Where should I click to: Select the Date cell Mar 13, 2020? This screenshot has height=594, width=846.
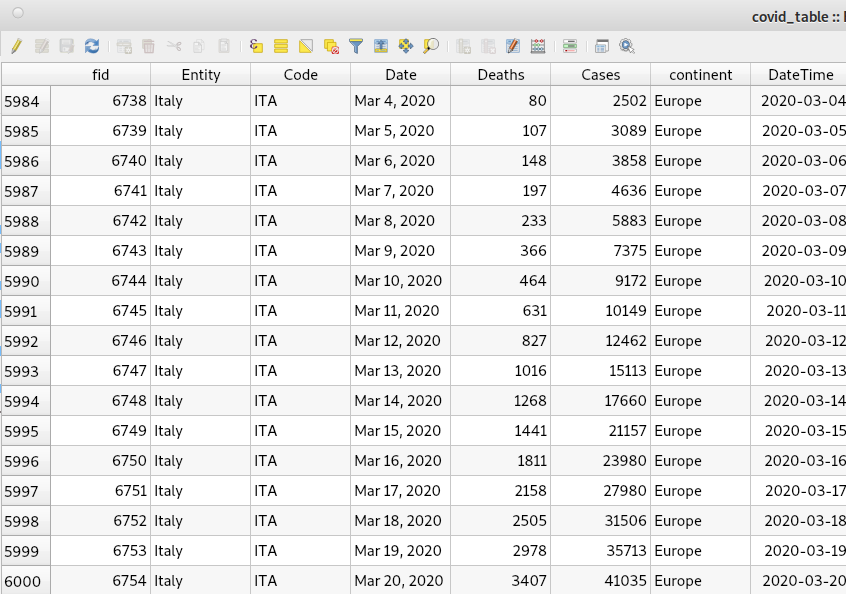[399, 371]
